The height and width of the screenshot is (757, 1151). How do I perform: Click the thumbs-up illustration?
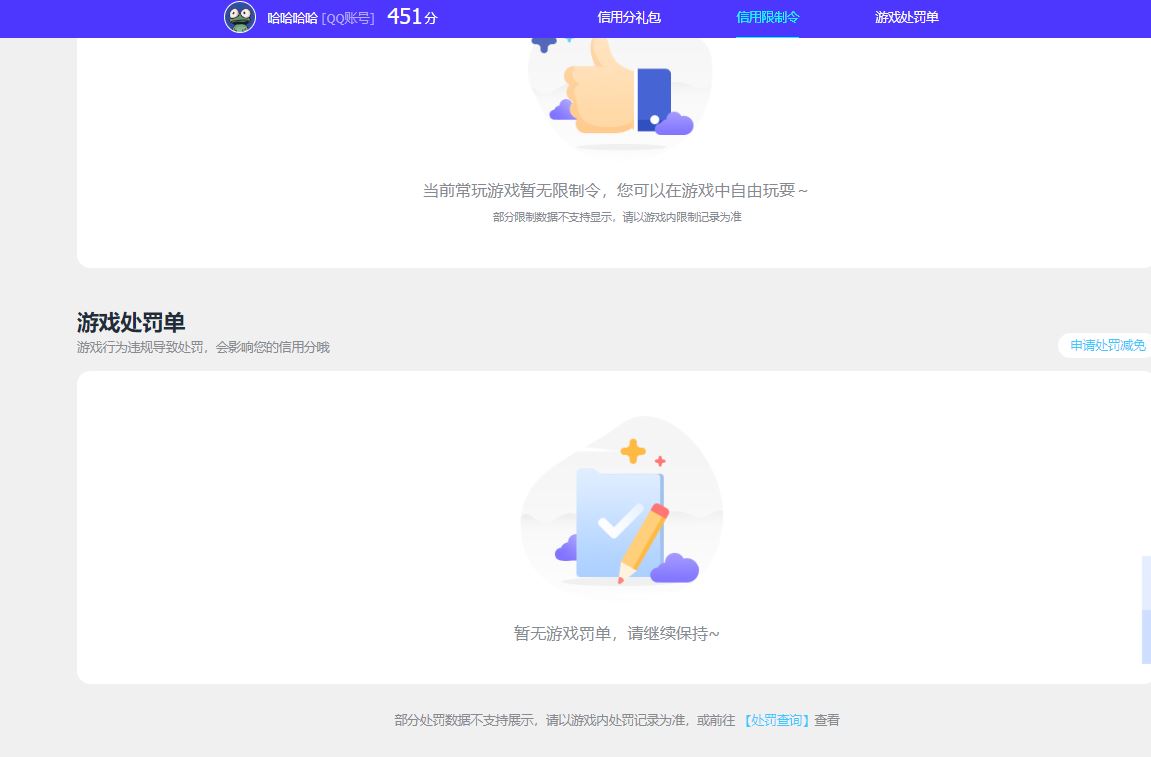pyautogui.click(x=620, y=93)
